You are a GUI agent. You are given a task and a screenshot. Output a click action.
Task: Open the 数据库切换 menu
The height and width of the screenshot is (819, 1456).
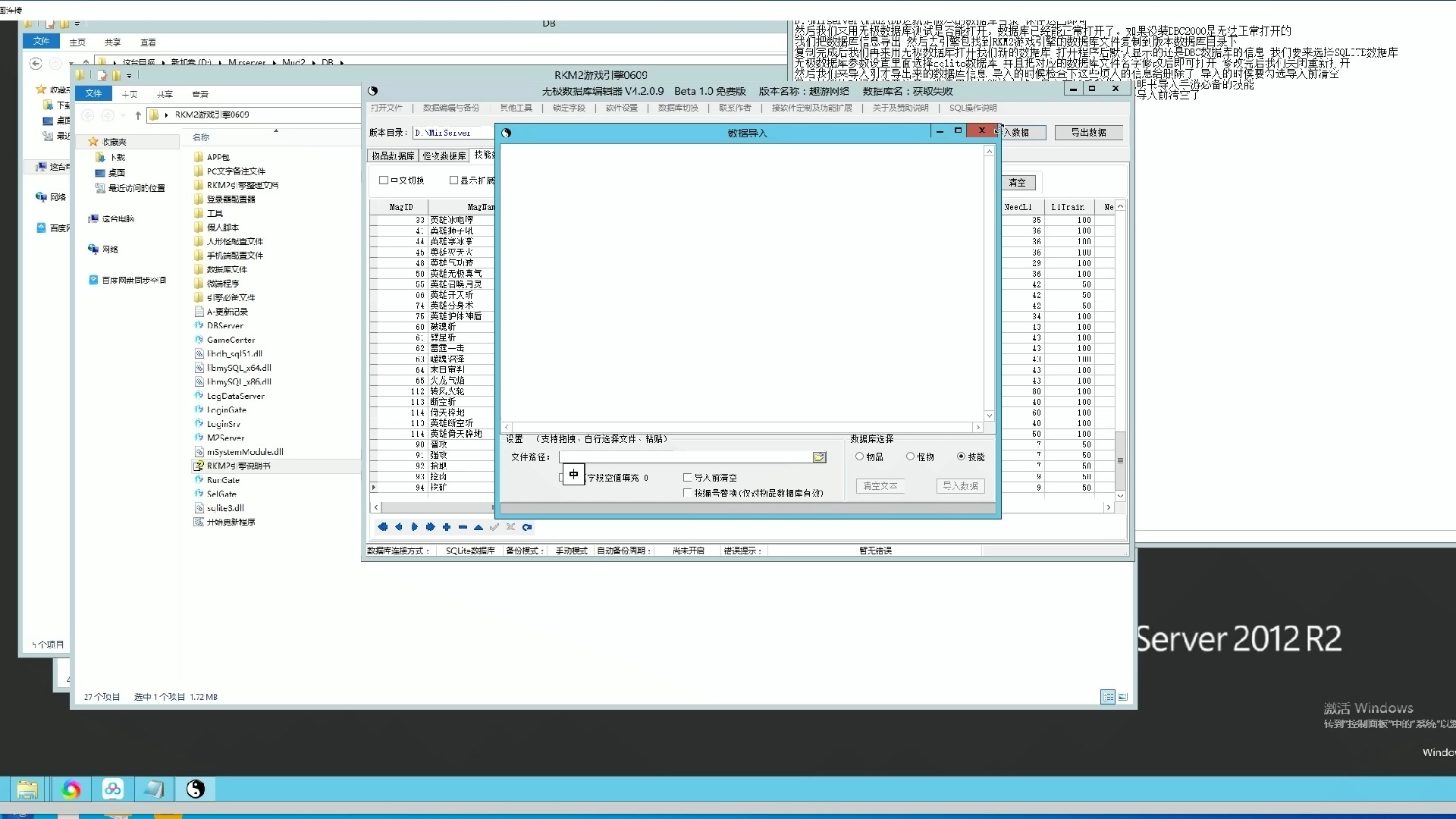677,108
